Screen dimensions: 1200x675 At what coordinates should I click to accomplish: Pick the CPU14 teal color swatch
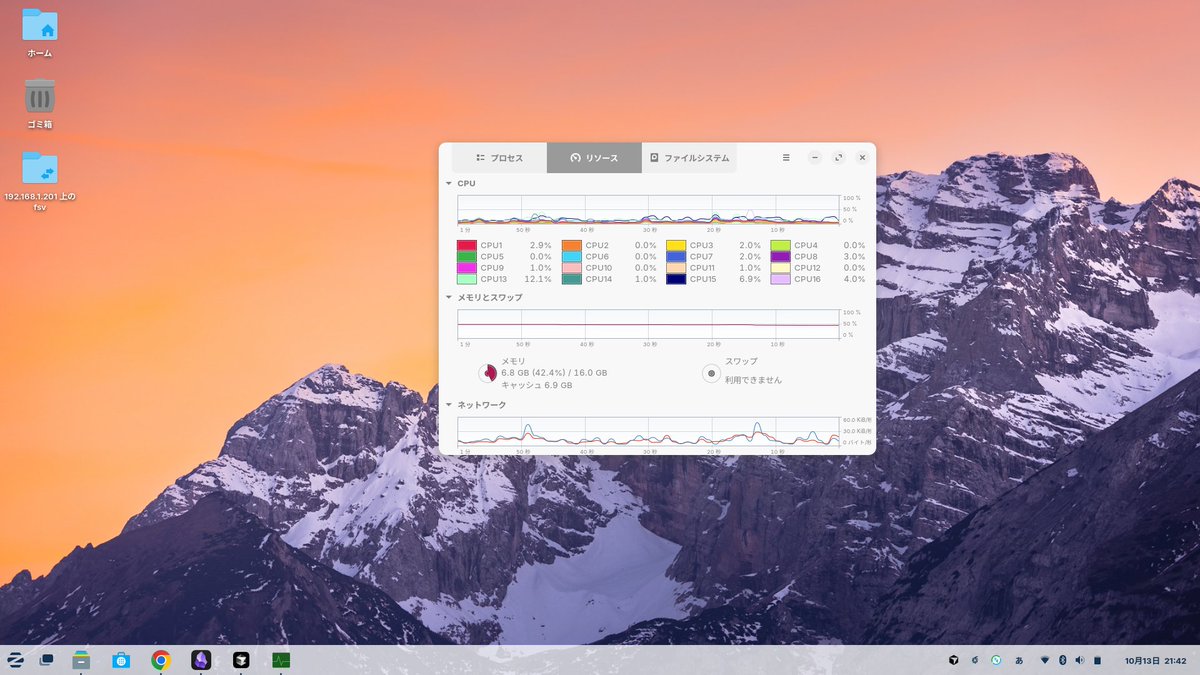pyautogui.click(x=572, y=279)
